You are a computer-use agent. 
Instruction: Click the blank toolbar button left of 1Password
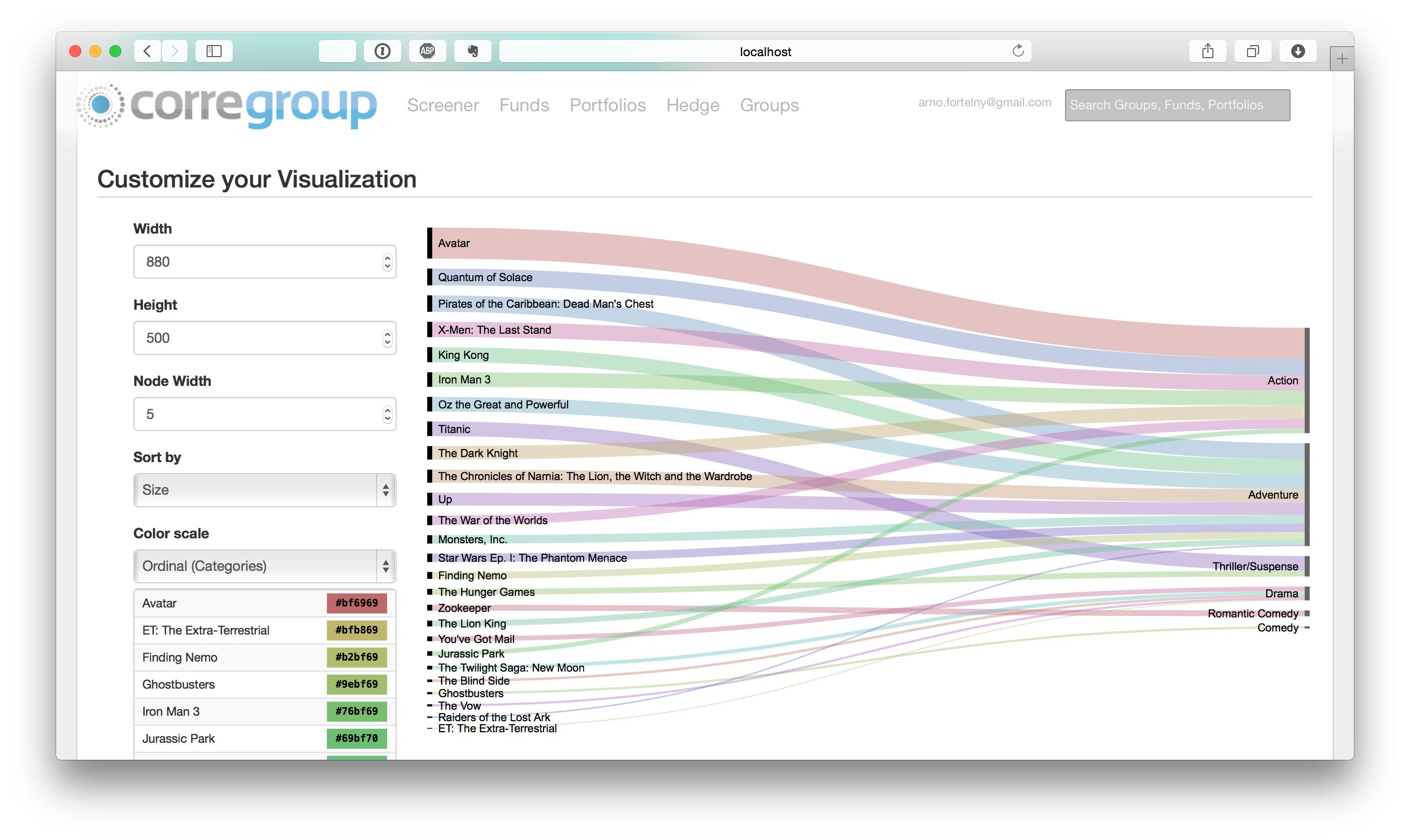tap(337, 52)
